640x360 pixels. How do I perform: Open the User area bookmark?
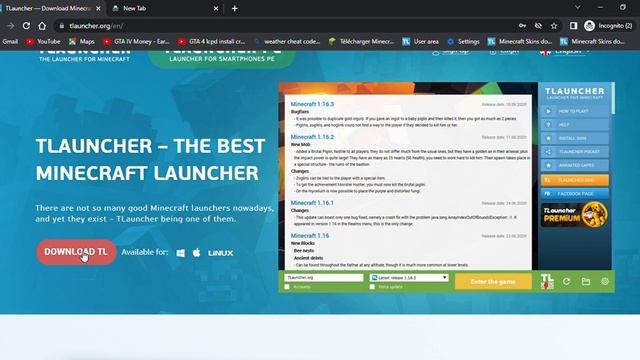tap(420, 41)
